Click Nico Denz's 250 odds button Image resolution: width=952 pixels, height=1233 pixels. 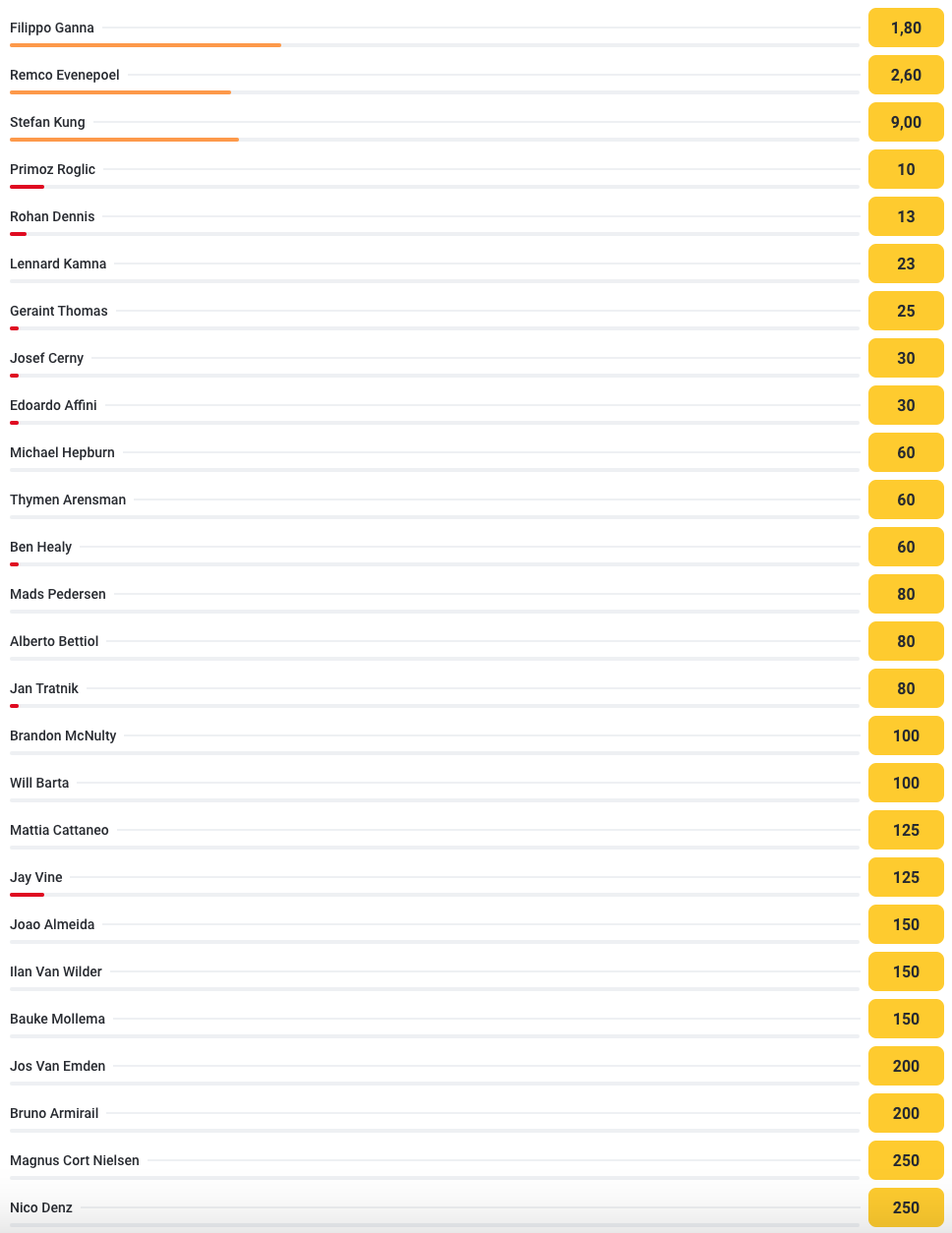pyautogui.click(x=906, y=1207)
